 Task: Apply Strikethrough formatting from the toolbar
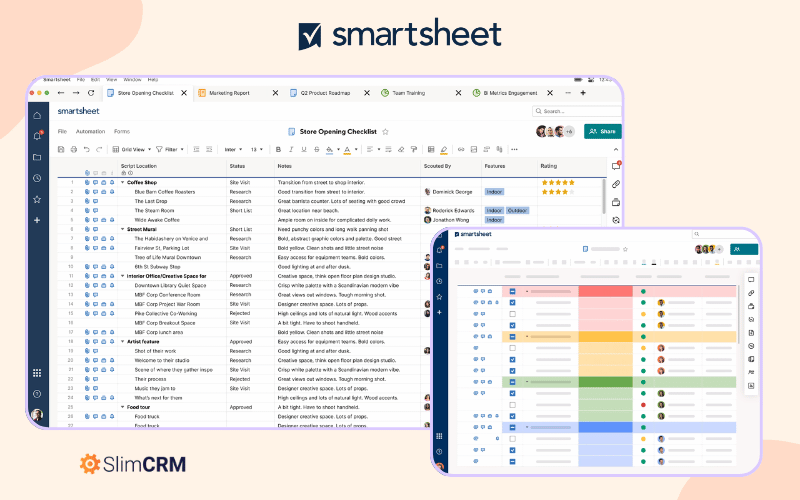pos(316,149)
